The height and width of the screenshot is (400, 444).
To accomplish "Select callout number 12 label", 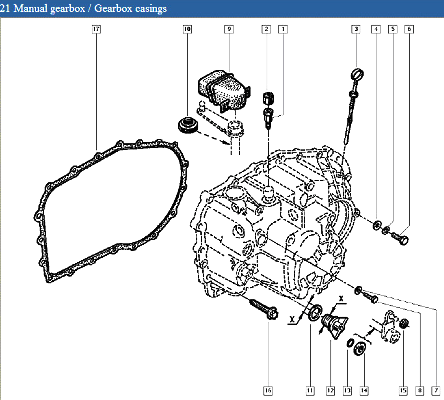I will pyautogui.click(x=330, y=390).
